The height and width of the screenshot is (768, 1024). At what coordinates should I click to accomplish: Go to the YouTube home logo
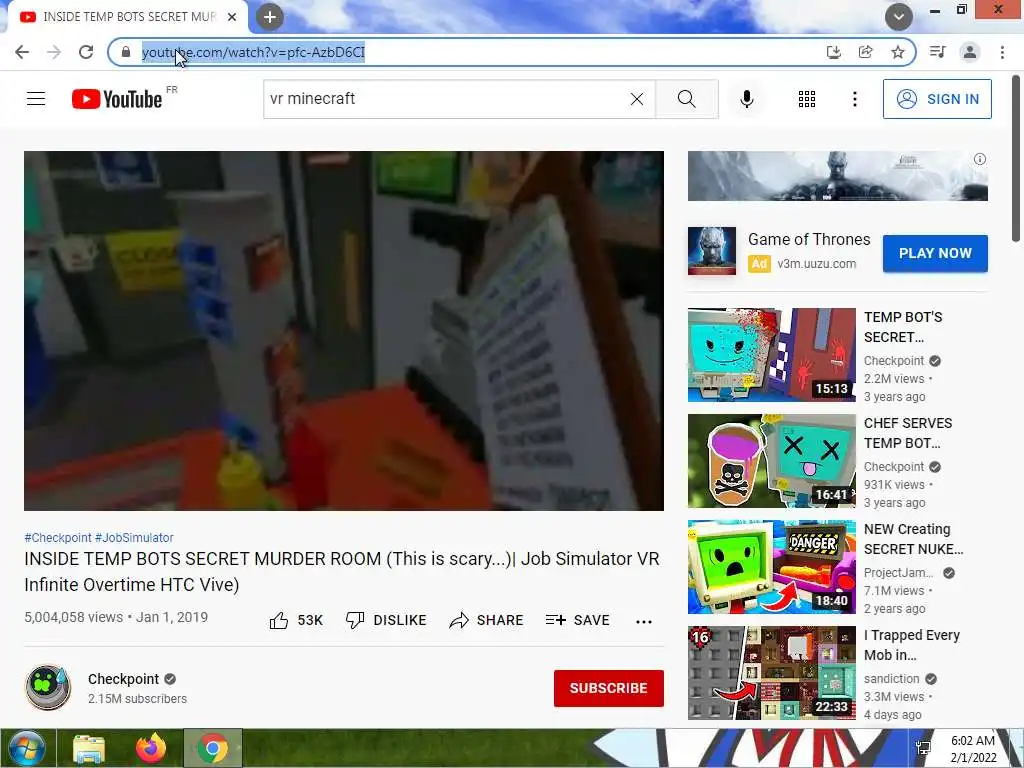click(x=118, y=99)
